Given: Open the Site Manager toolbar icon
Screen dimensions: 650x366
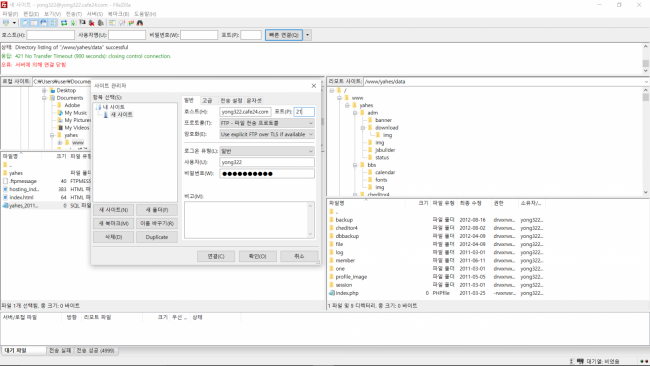Looking at the screenshot, I should tap(6, 23).
